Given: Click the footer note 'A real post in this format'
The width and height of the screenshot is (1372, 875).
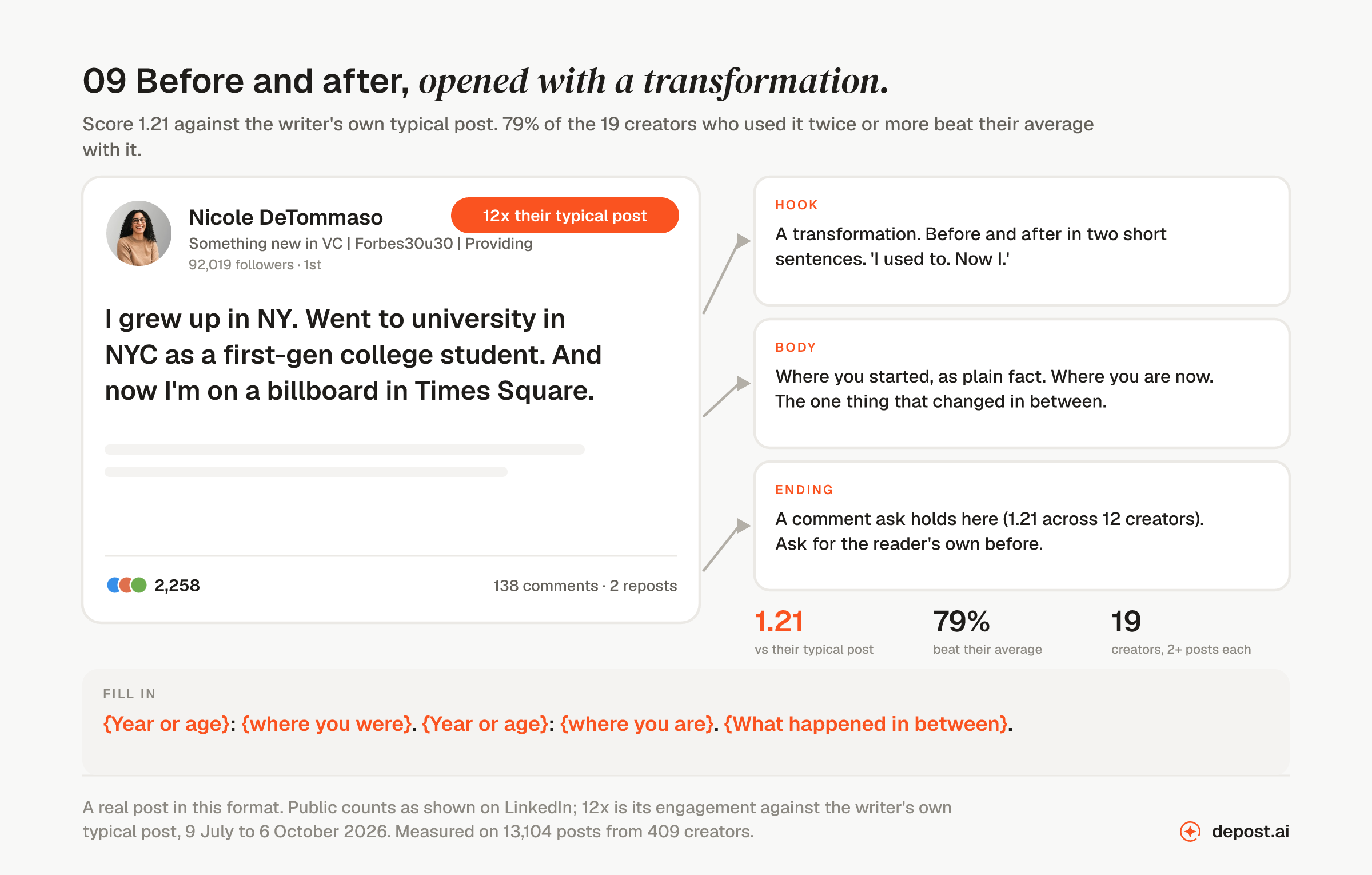Looking at the screenshot, I should 517,819.
